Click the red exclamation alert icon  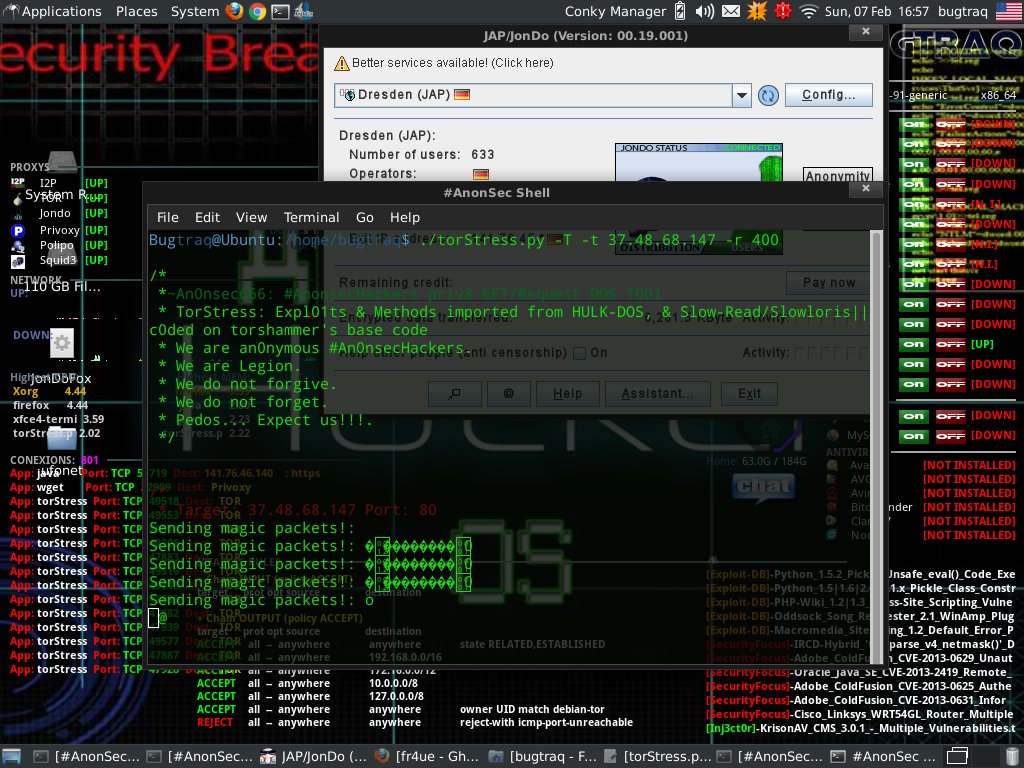782,11
